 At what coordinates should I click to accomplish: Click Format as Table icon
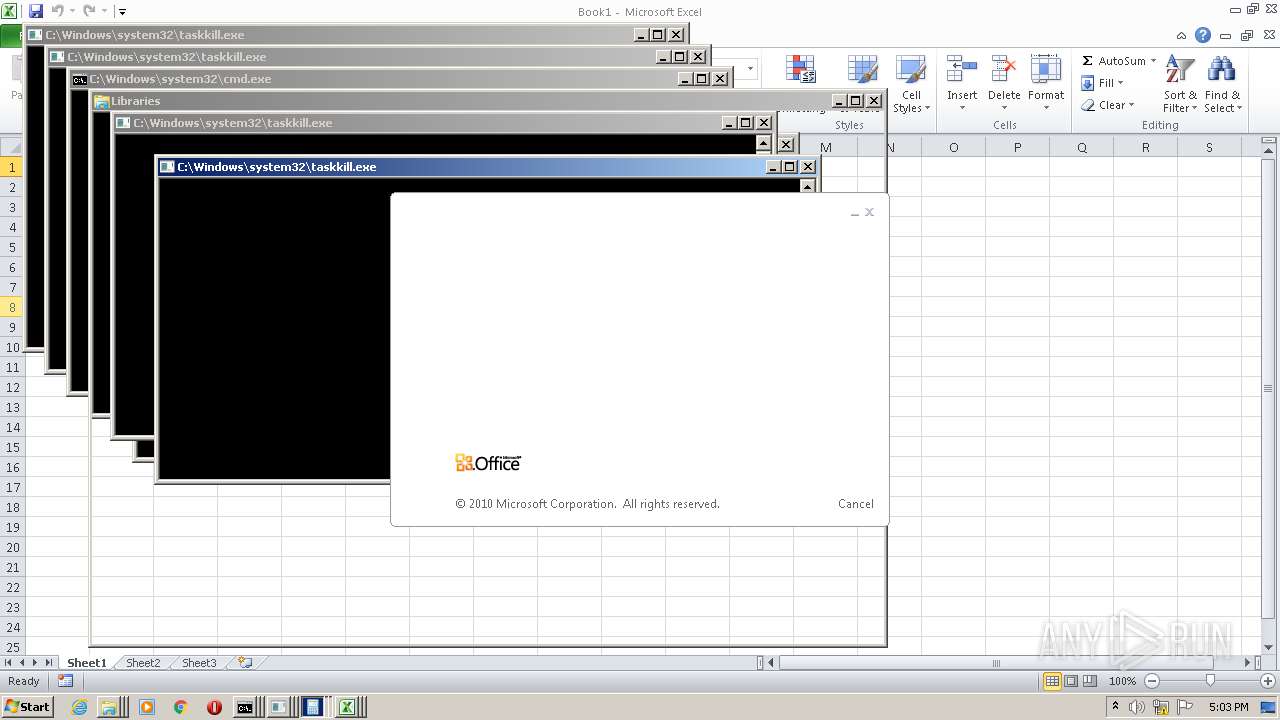pyautogui.click(x=862, y=70)
